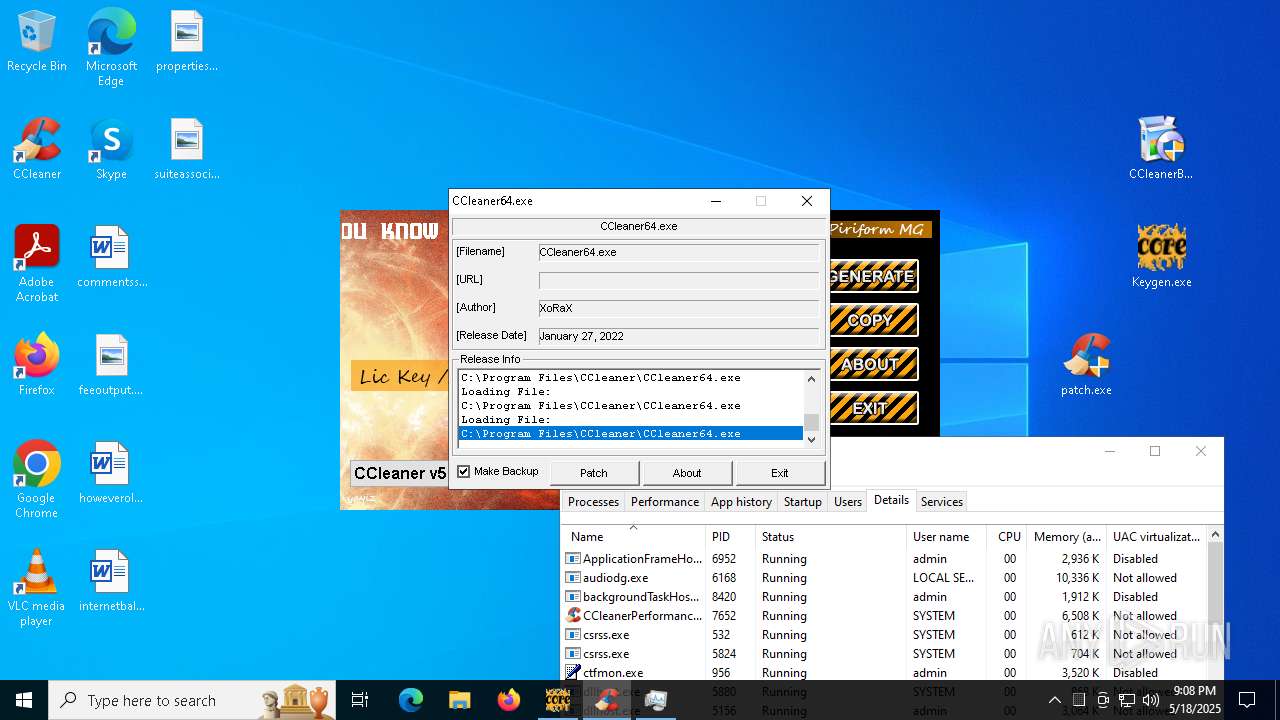Image resolution: width=1280 pixels, height=720 pixels.
Task: Select the highlighted CCleaner64.exe path line
Action: point(630,434)
